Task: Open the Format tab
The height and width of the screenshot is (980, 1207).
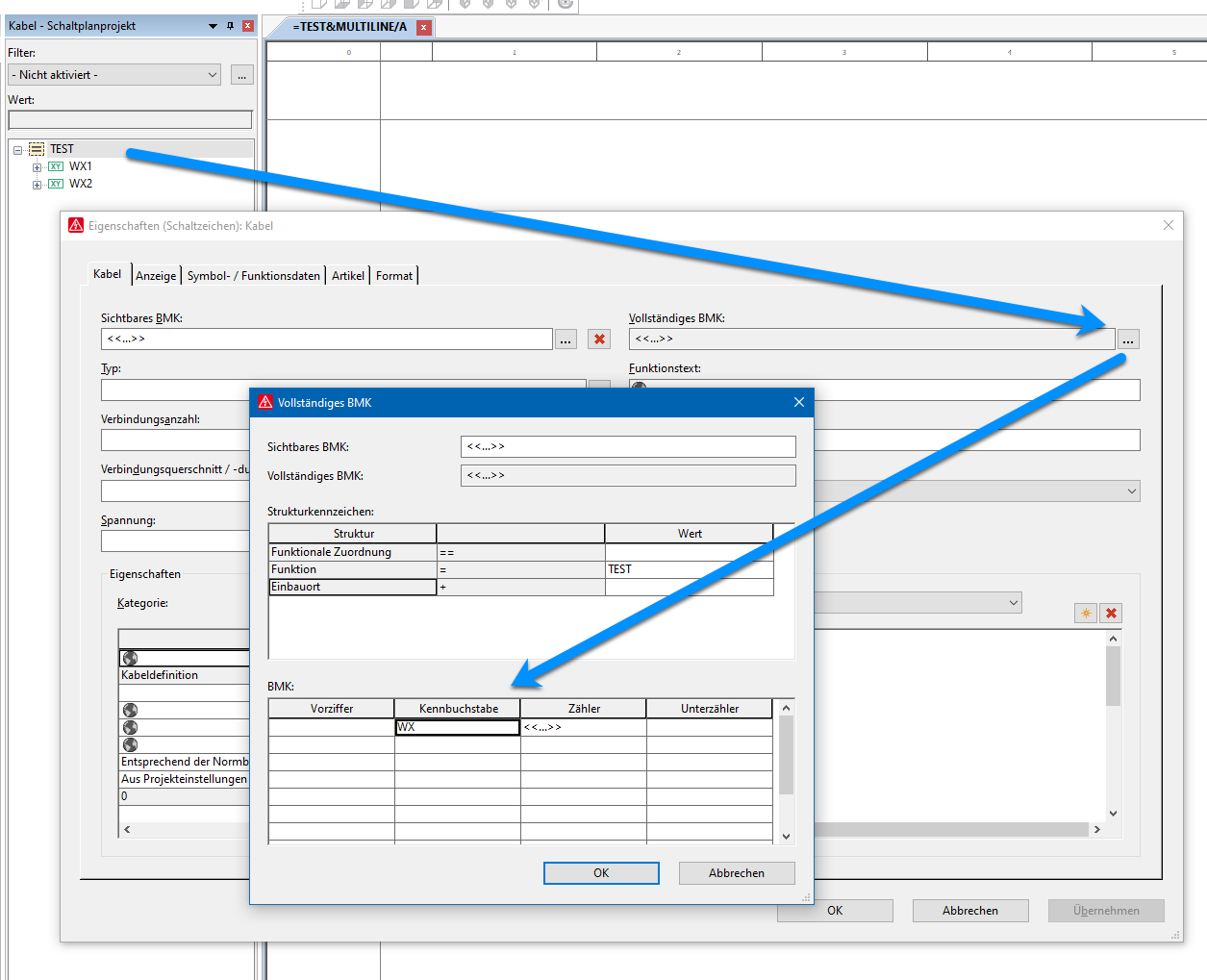Action: tap(394, 276)
